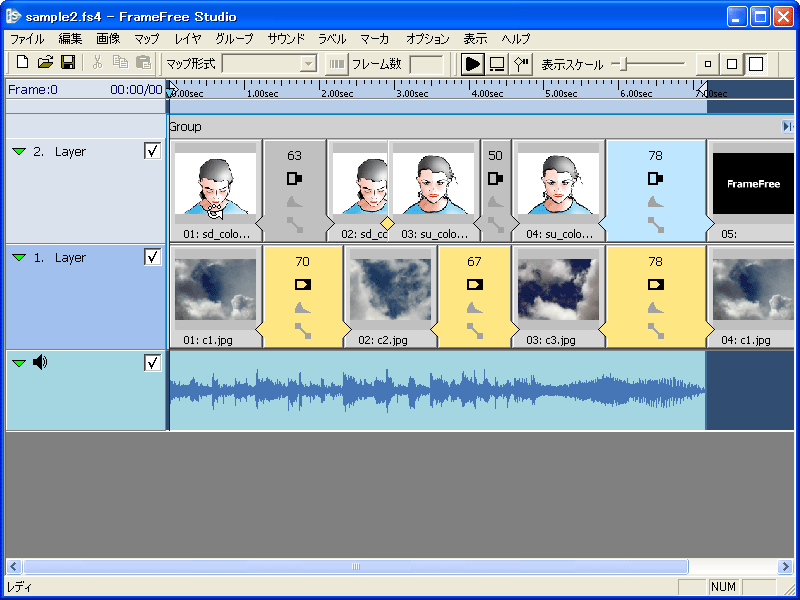Click the Open folder toolbar icon
The image size is (800, 600).
(x=45, y=63)
